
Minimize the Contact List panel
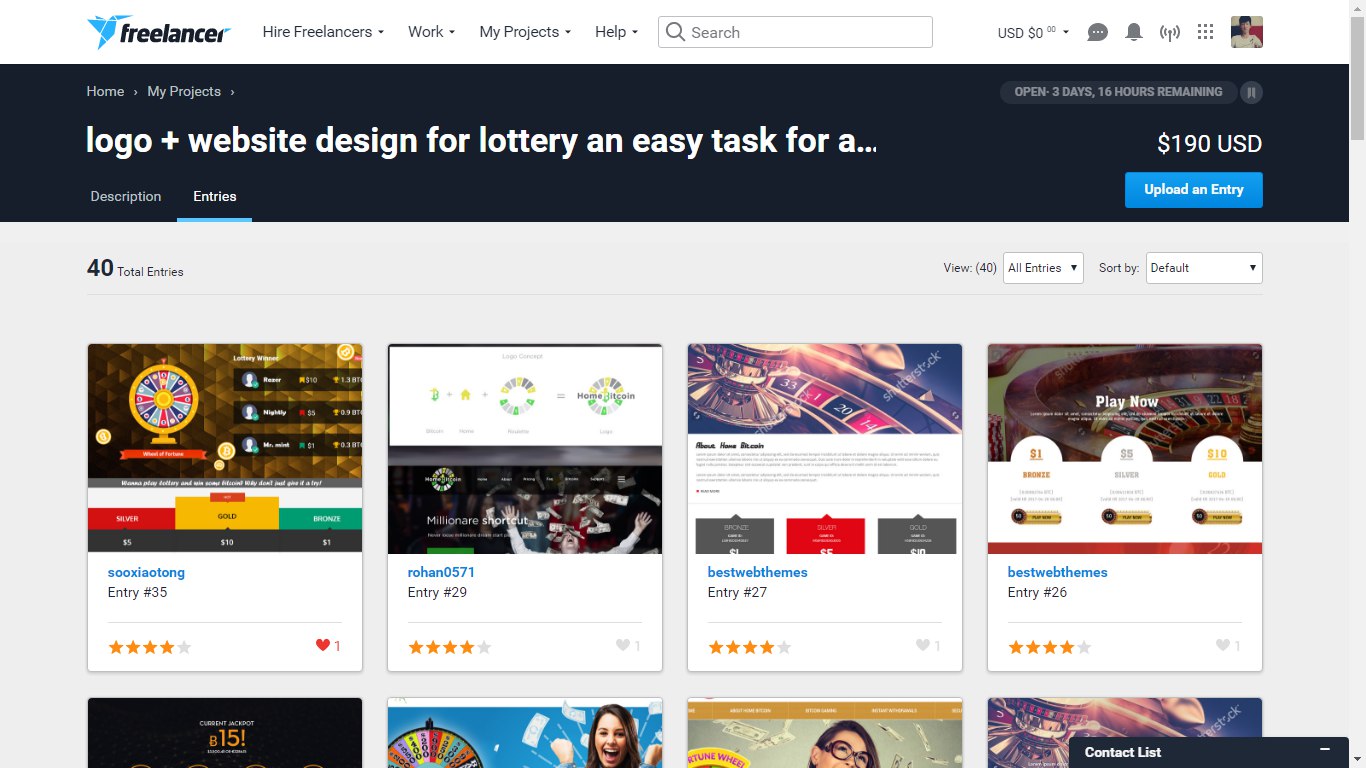click(x=1325, y=750)
